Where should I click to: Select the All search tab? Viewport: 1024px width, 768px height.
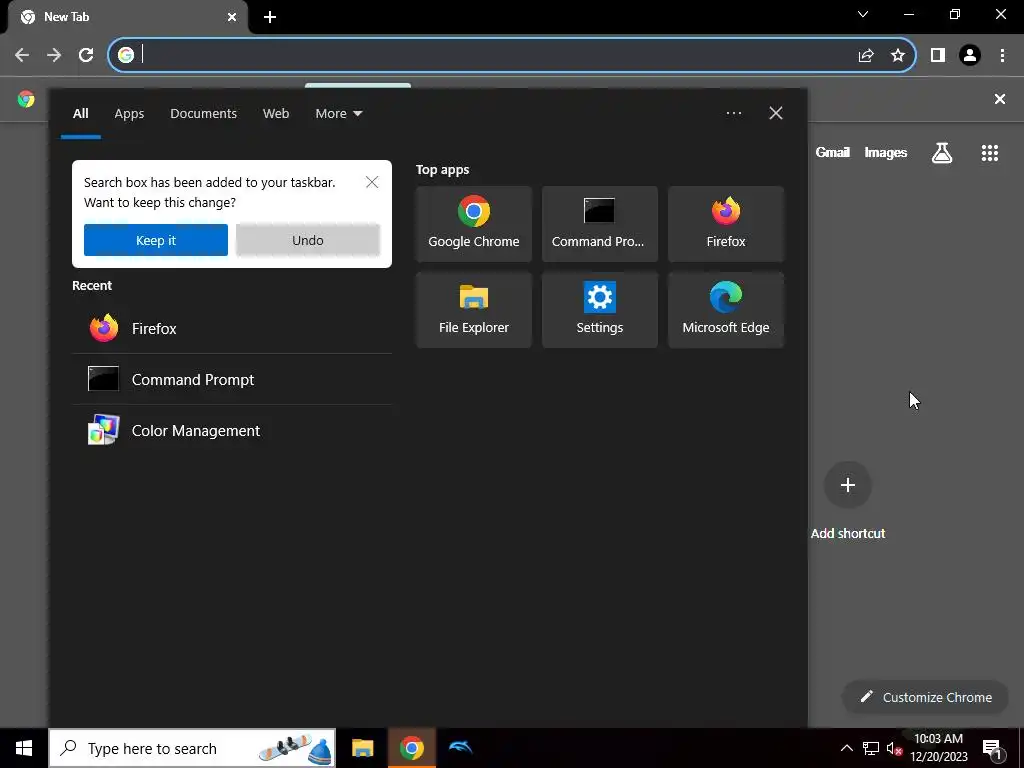pos(80,114)
